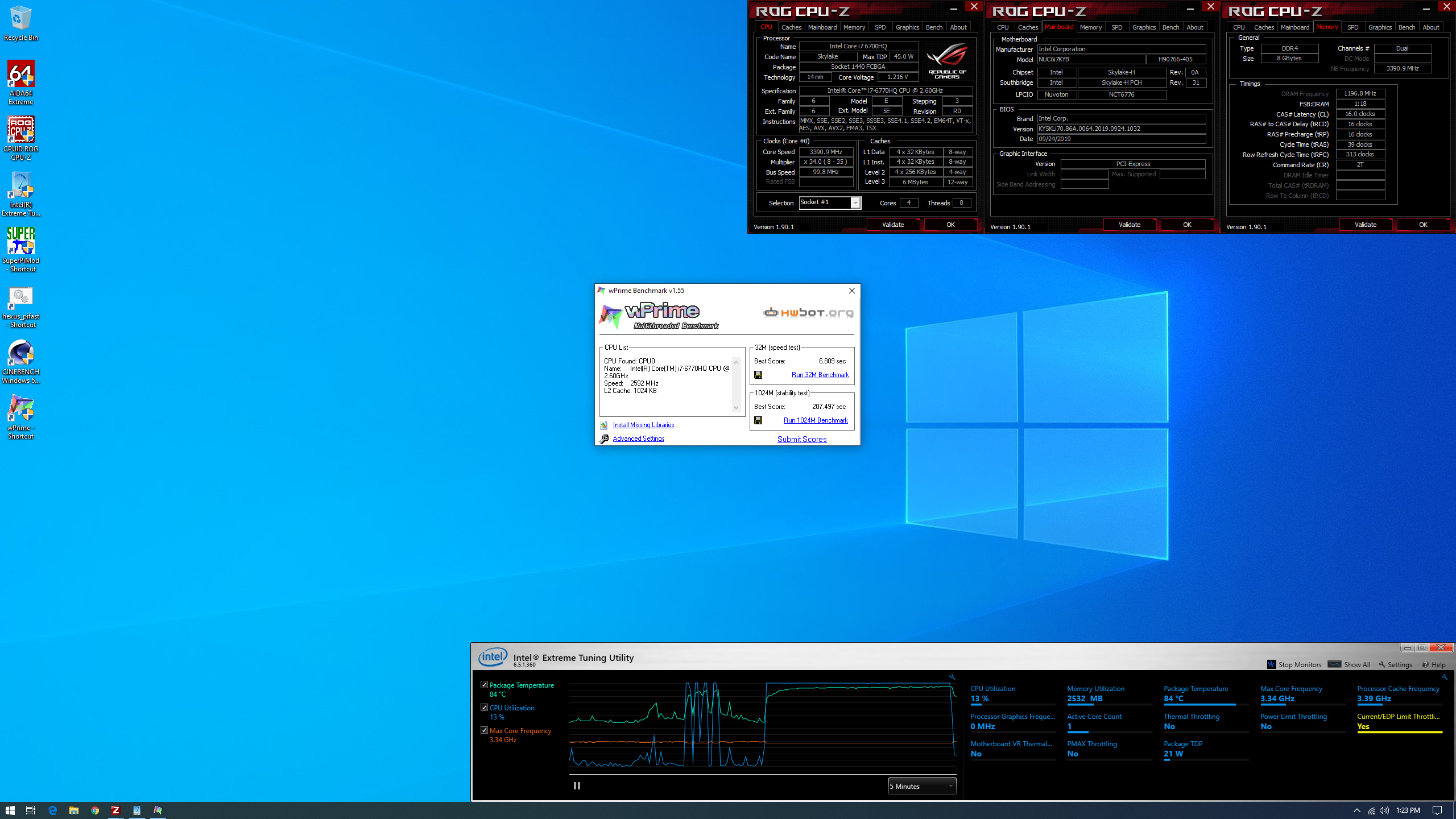Expand the hidden system tray icons chevron

point(1356,810)
